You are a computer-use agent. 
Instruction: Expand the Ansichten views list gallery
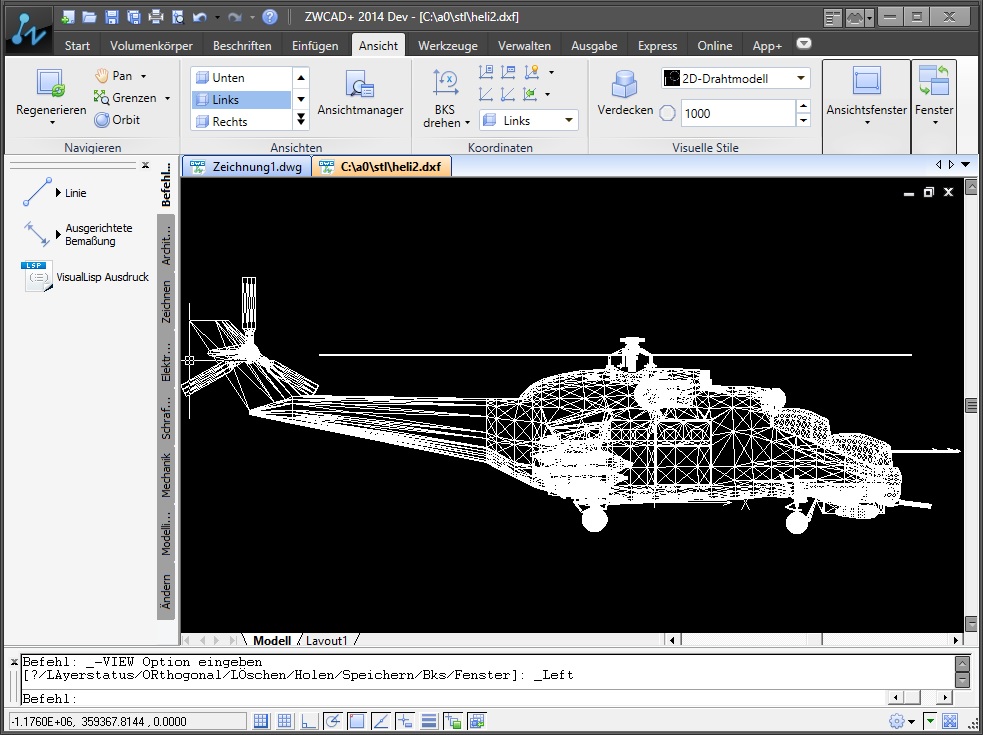pyautogui.click(x=301, y=120)
